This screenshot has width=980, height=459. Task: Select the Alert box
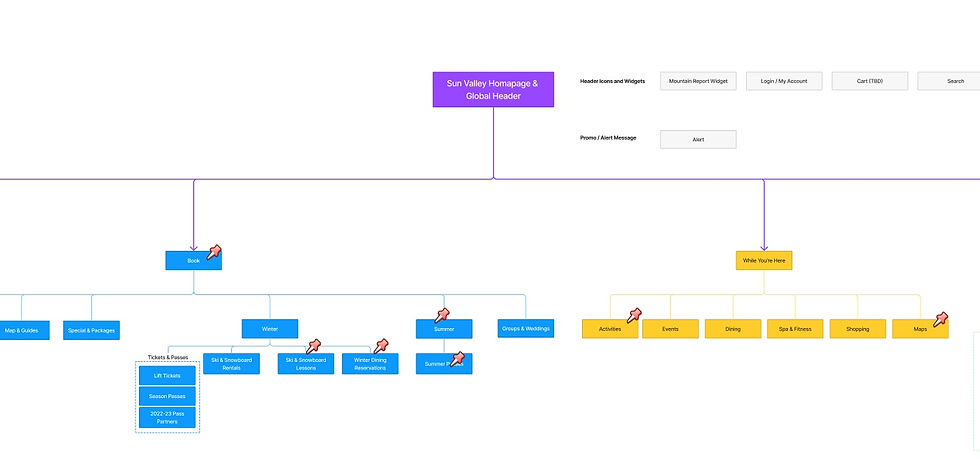click(698, 139)
